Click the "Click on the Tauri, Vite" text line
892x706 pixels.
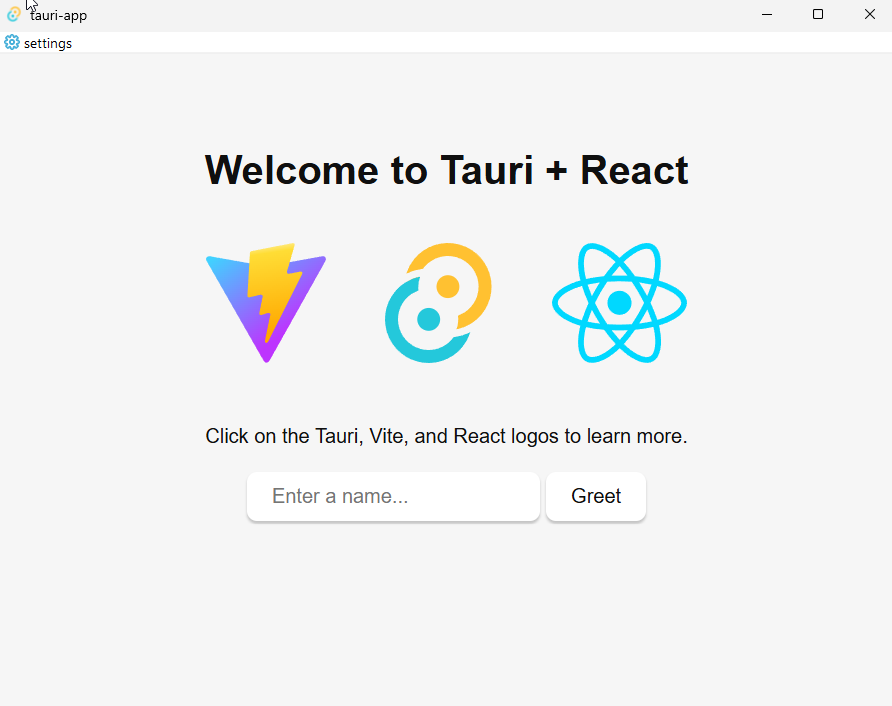click(447, 436)
